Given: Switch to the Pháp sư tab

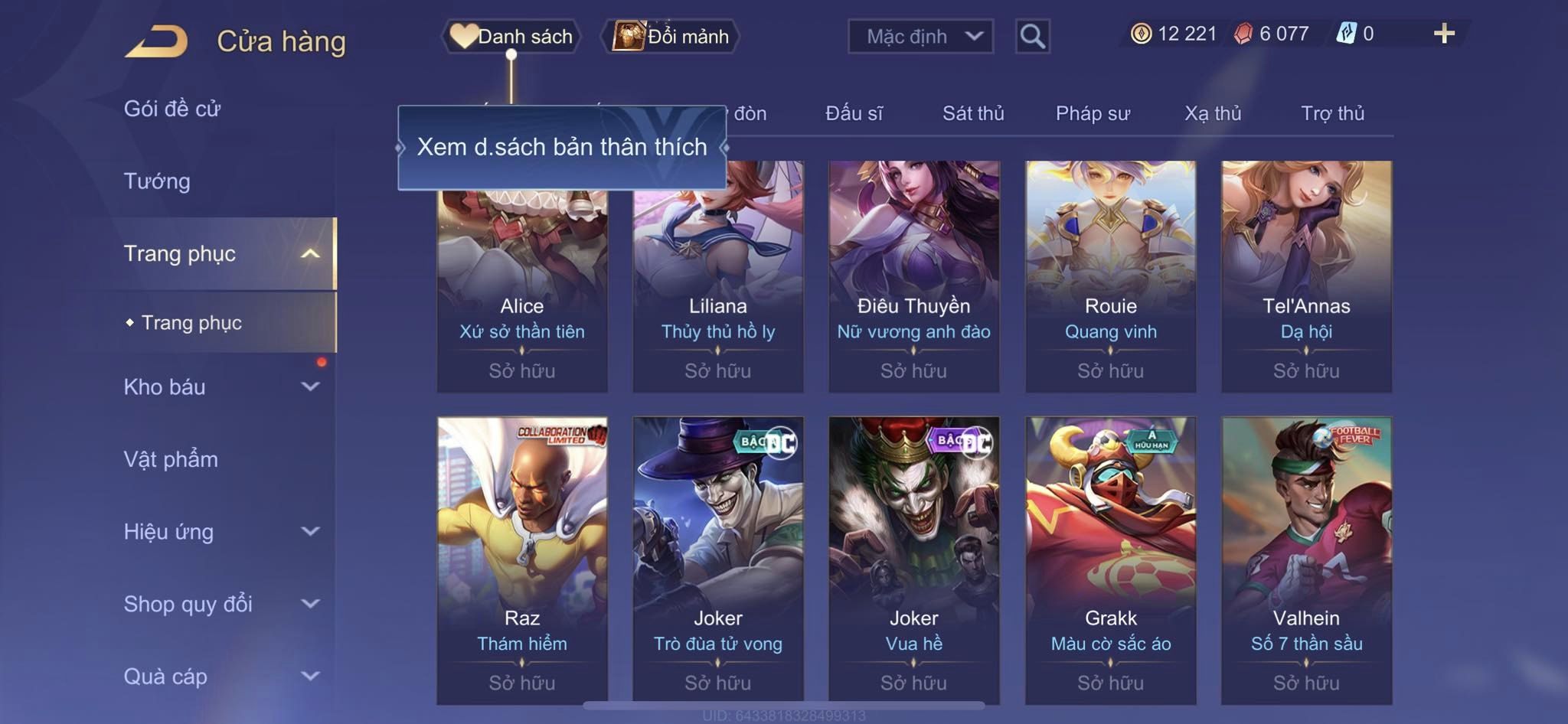Looking at the screenshot, I should (1093, 113).
